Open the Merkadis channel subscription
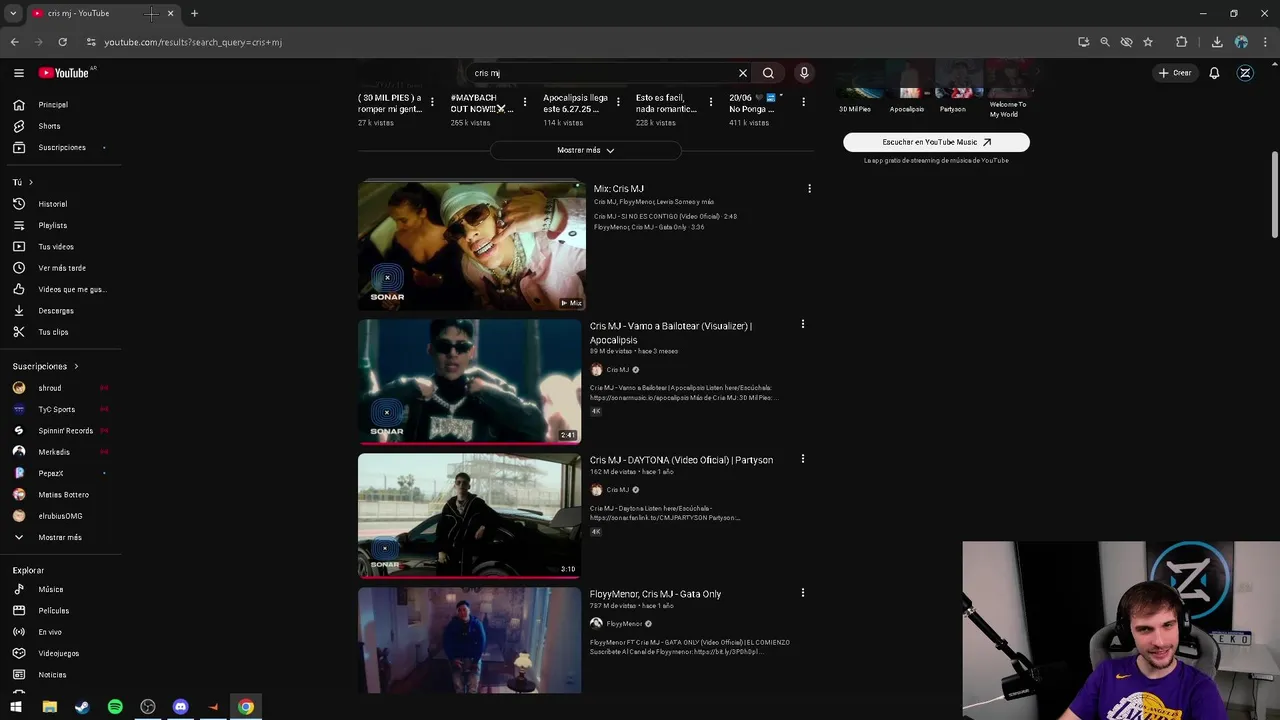The image size is (1280, 720). tap(54, 452)
